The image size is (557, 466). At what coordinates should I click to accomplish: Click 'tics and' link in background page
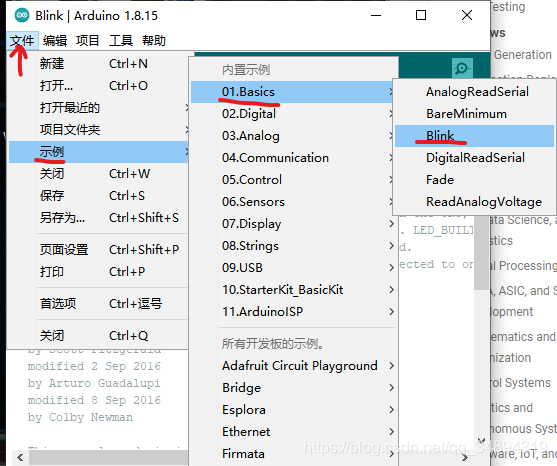[x=512, y=408]
